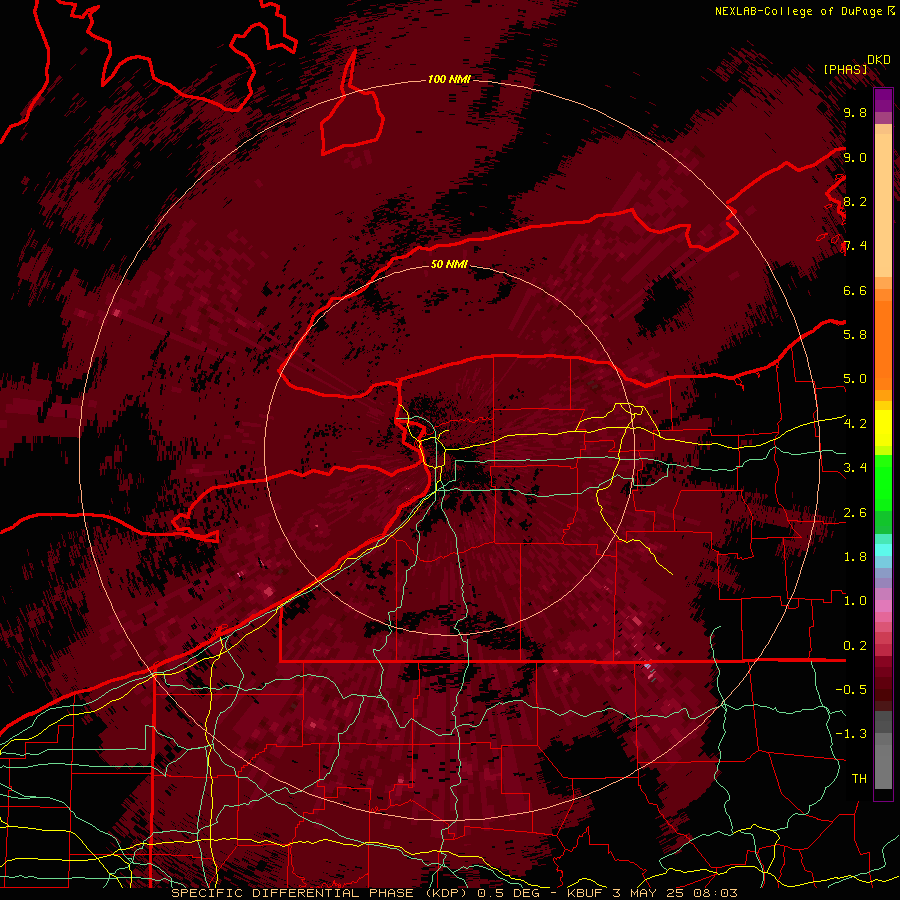900x900 pixels.
Task: Click the purple top segment of the color bar
Action: point(883,100)
